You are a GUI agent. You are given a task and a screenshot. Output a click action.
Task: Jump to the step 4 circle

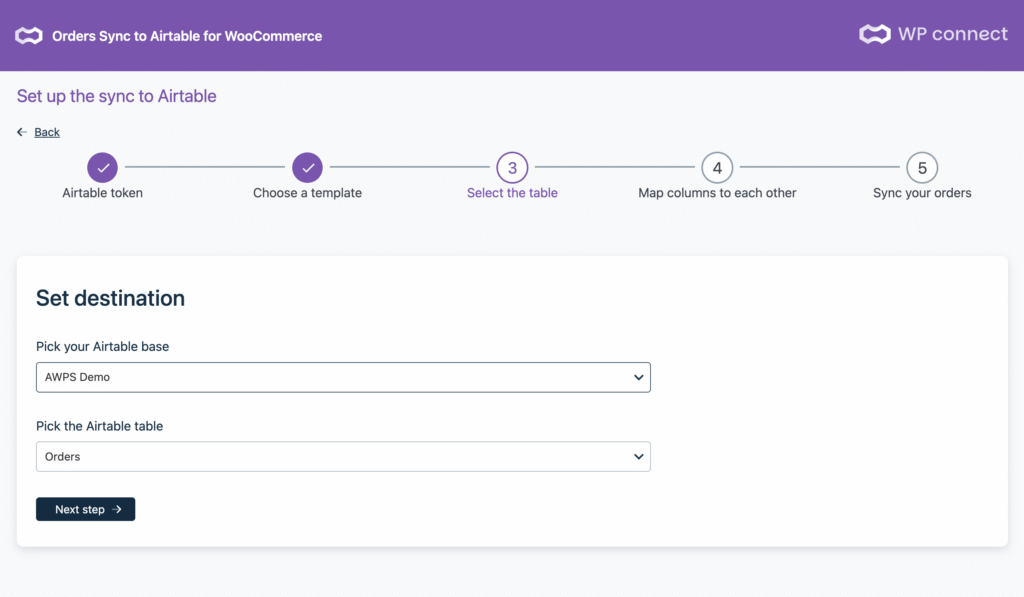click(717, 168)
